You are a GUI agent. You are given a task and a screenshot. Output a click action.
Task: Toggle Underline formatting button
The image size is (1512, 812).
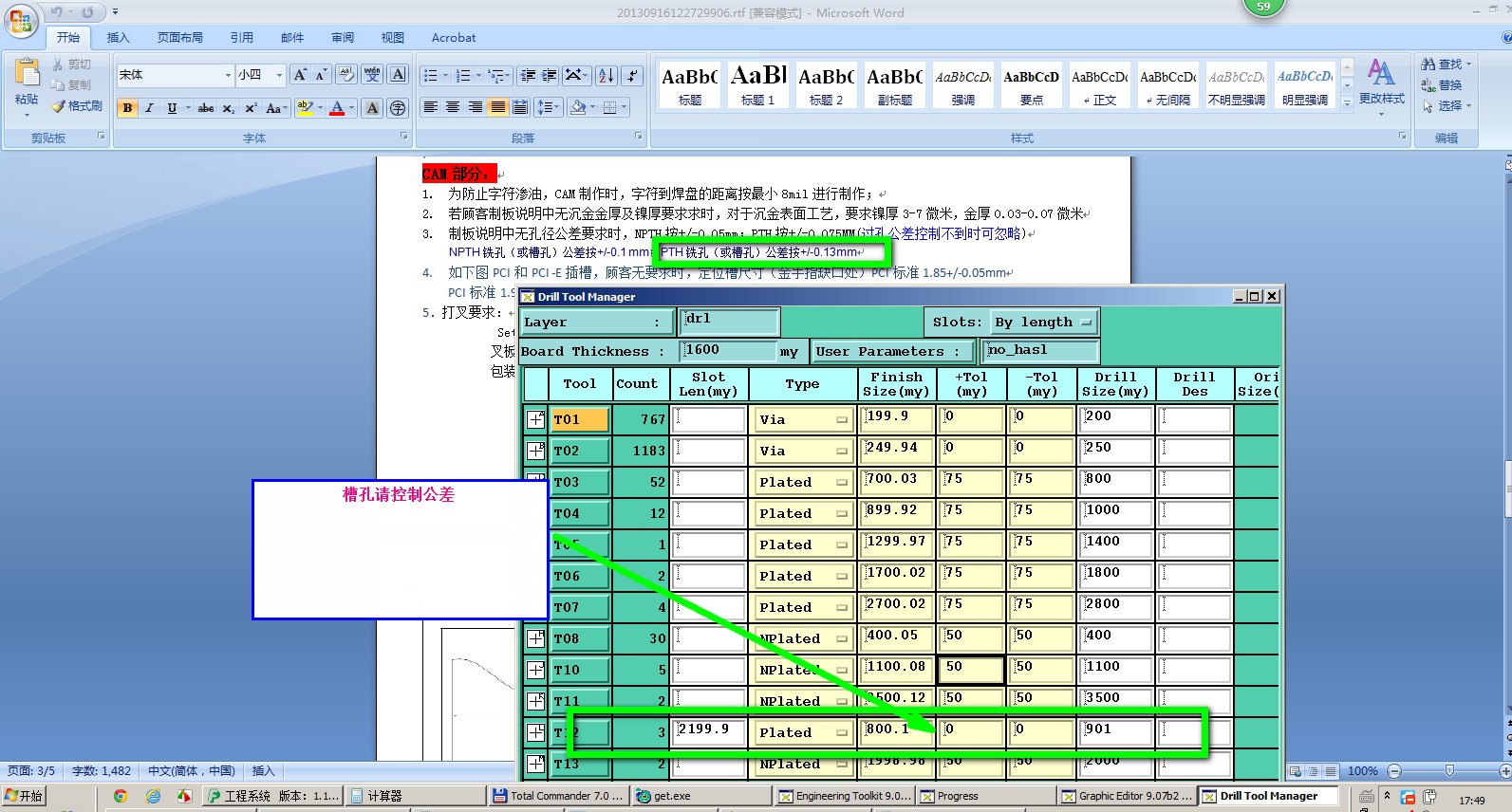[172, 108]
